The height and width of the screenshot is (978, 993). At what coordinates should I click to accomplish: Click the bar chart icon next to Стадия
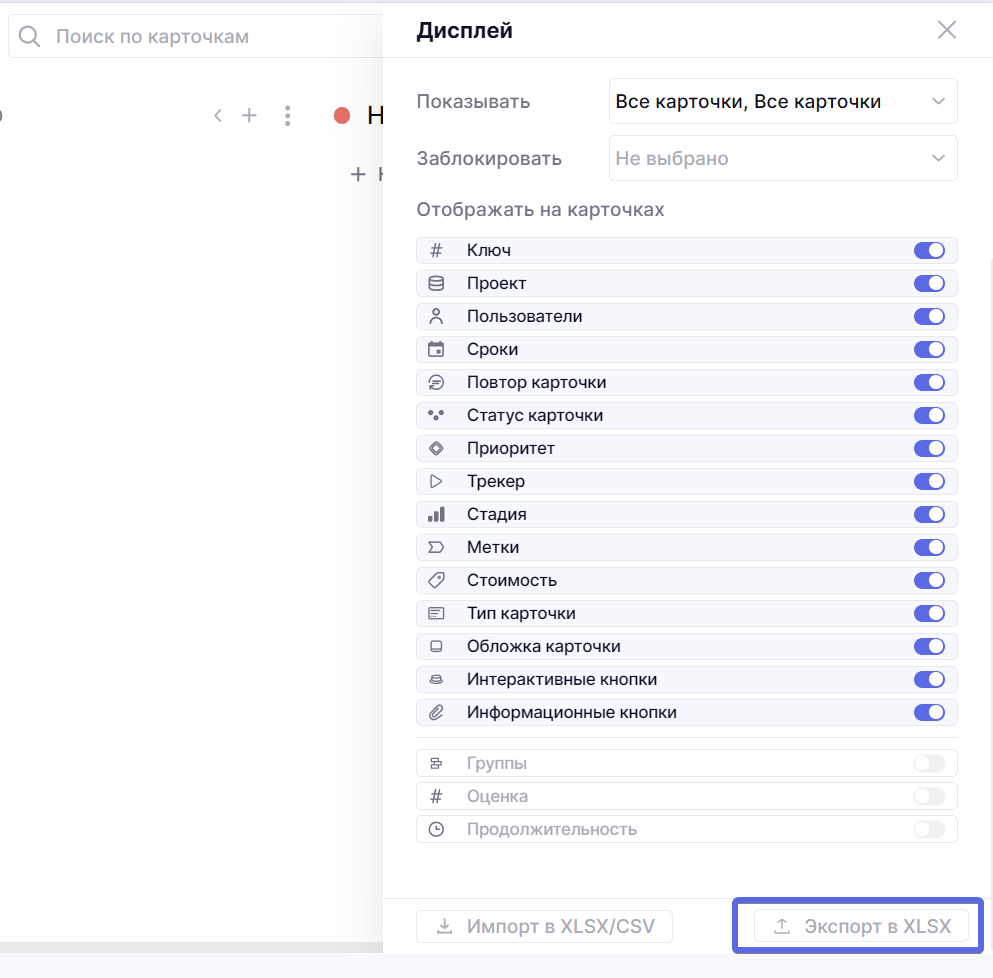[436, 515]
